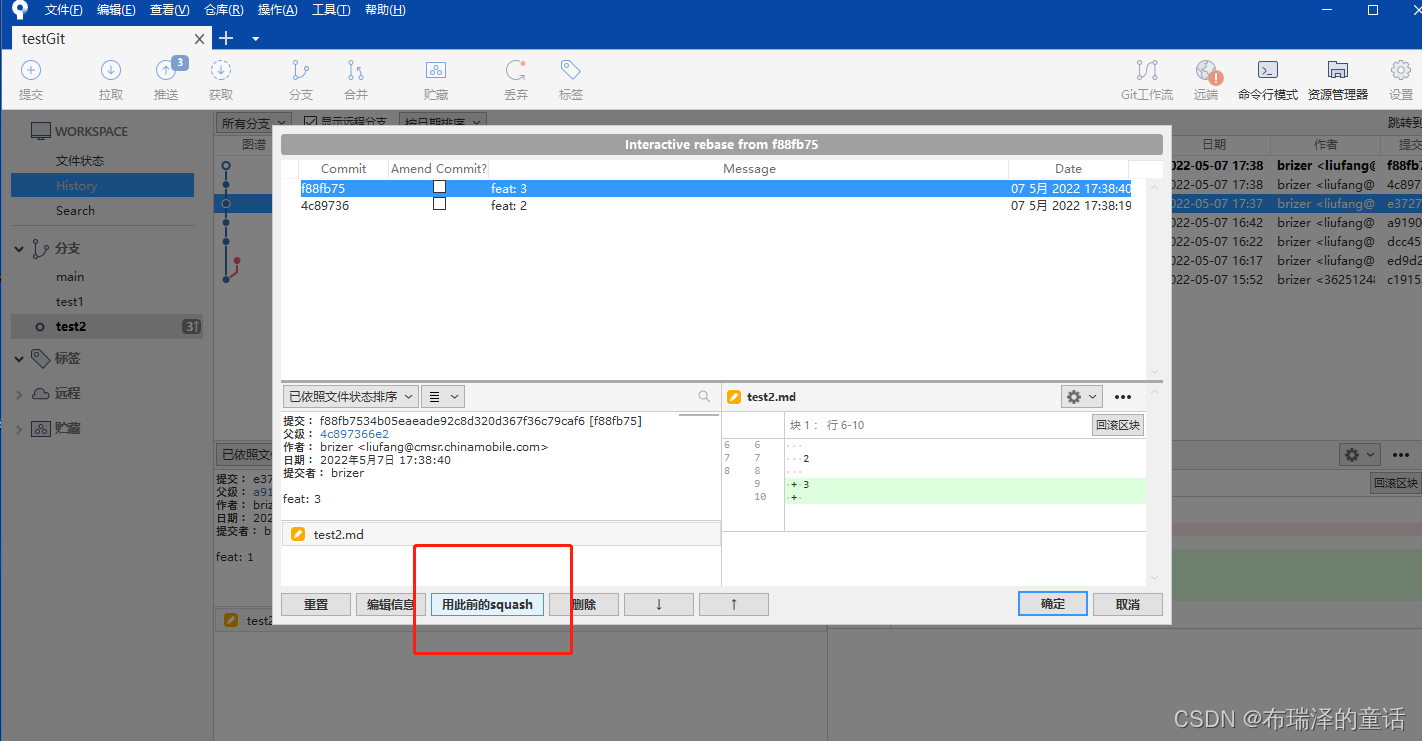Select the test2 branch
The width and height of the screenshot is (1422, 741).
point(107,326)
